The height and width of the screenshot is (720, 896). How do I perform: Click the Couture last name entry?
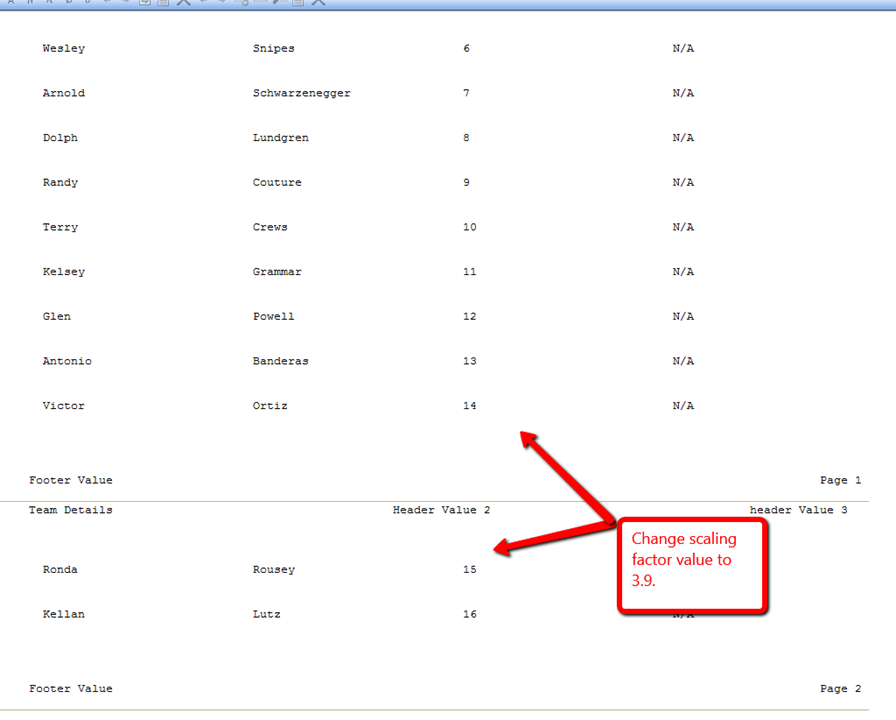(x=277, y=183)
